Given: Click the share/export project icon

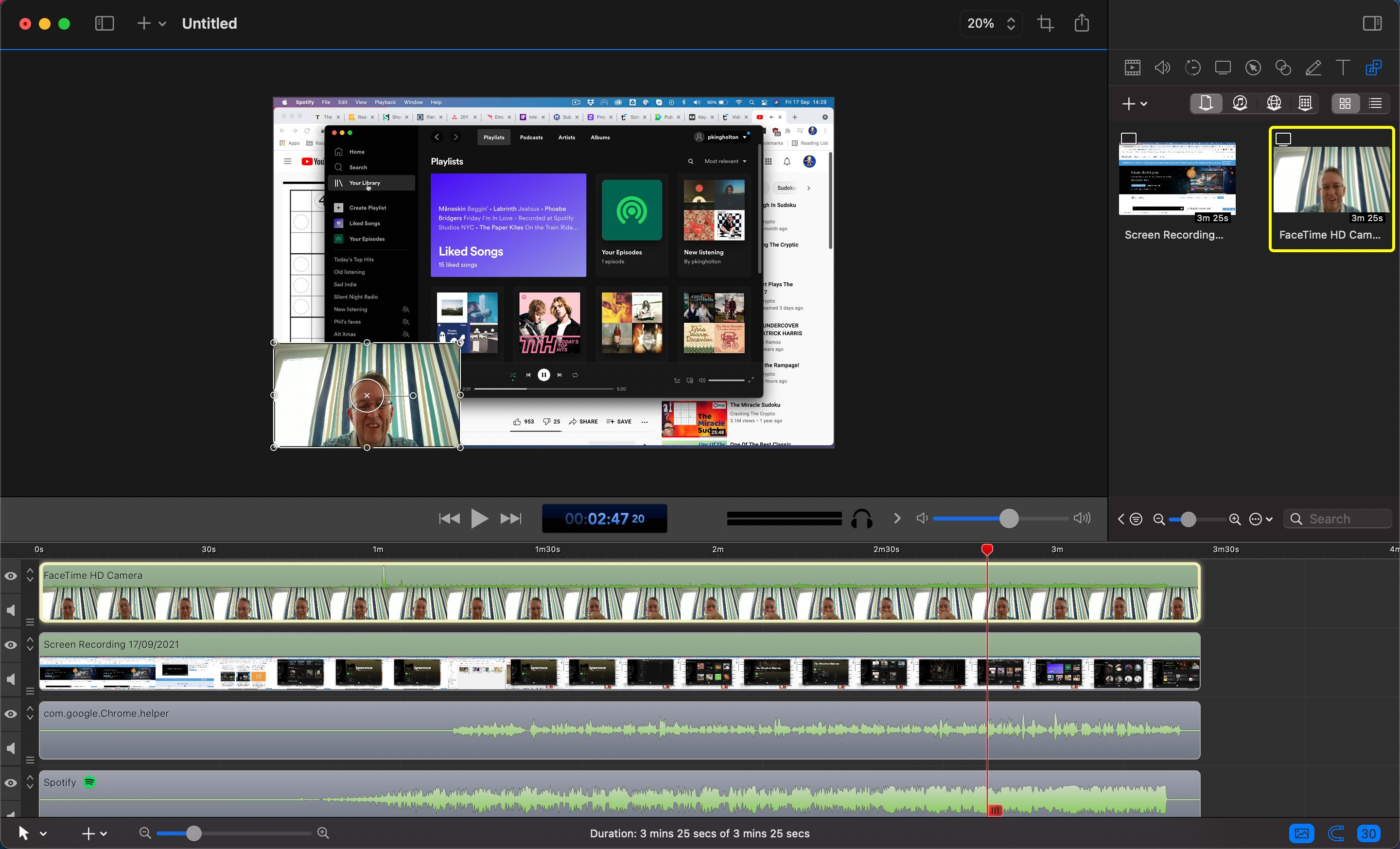Looking at the screenshot, I should (1082, 23).
